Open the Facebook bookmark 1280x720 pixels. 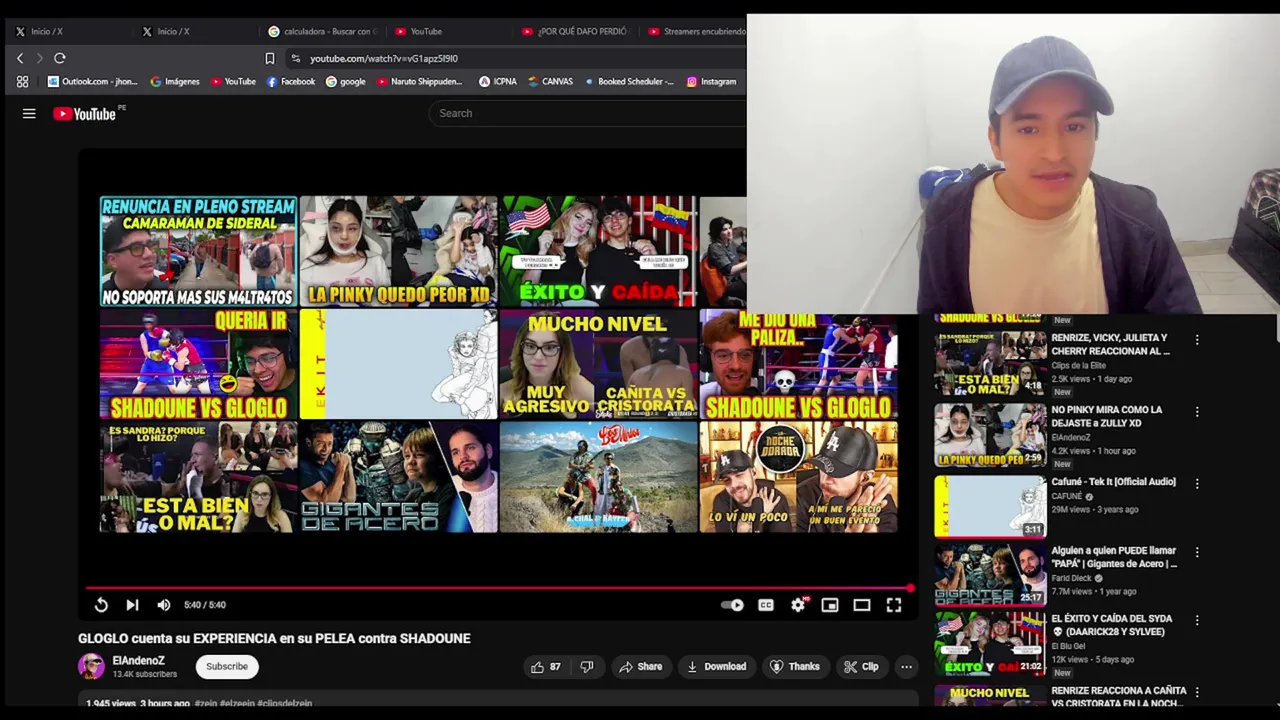[x=291, y=82]
